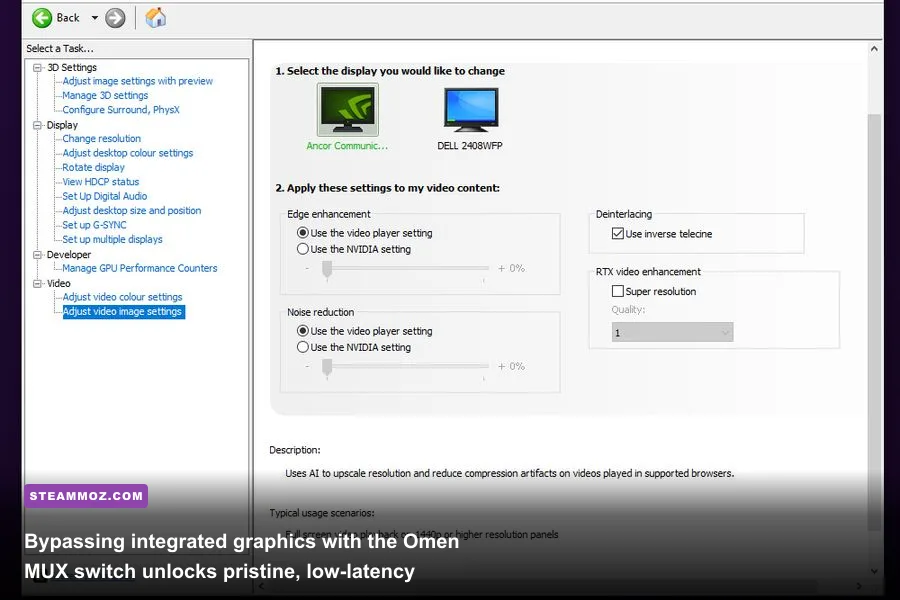Select the DELL 2408WFP display icon
The height and width of the screenshot is (600, 900).
tap(471, 110)
